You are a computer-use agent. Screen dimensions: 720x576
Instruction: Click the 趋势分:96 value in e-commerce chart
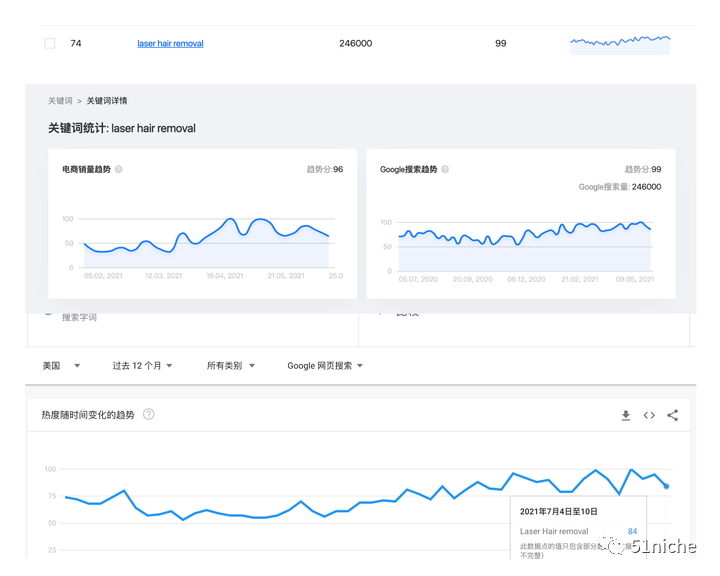tap(325, 169)
